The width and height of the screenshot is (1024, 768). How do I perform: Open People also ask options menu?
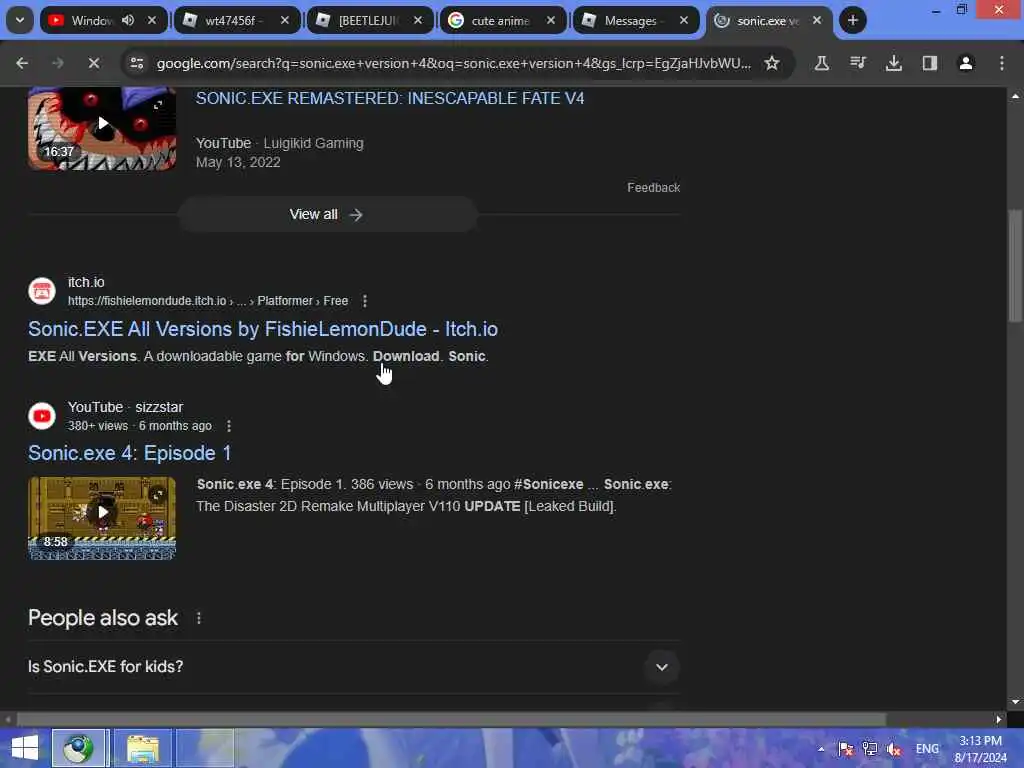point(199,618)
